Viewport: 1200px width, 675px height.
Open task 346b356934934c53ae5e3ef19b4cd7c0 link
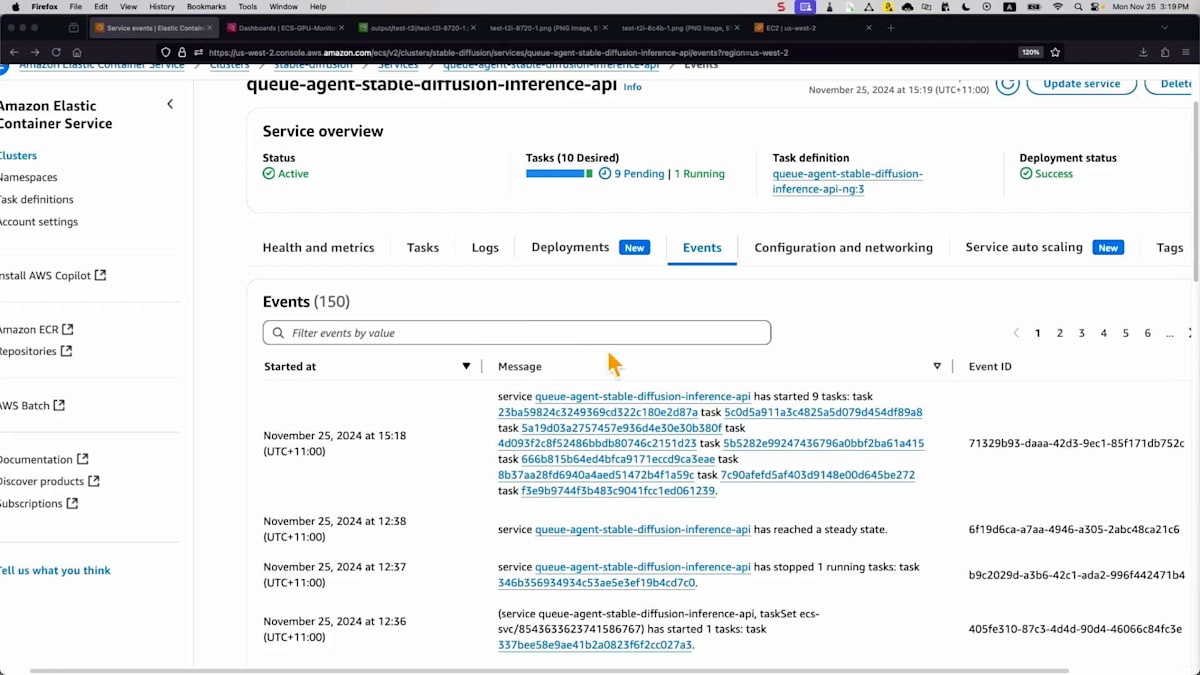click(x=596, y=582)
